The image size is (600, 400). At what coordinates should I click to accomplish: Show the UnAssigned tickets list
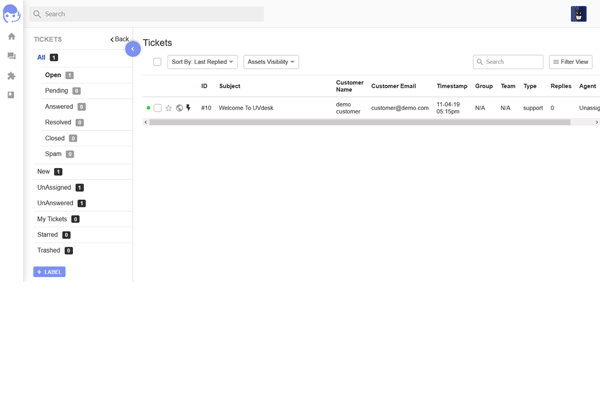[55, 187]
